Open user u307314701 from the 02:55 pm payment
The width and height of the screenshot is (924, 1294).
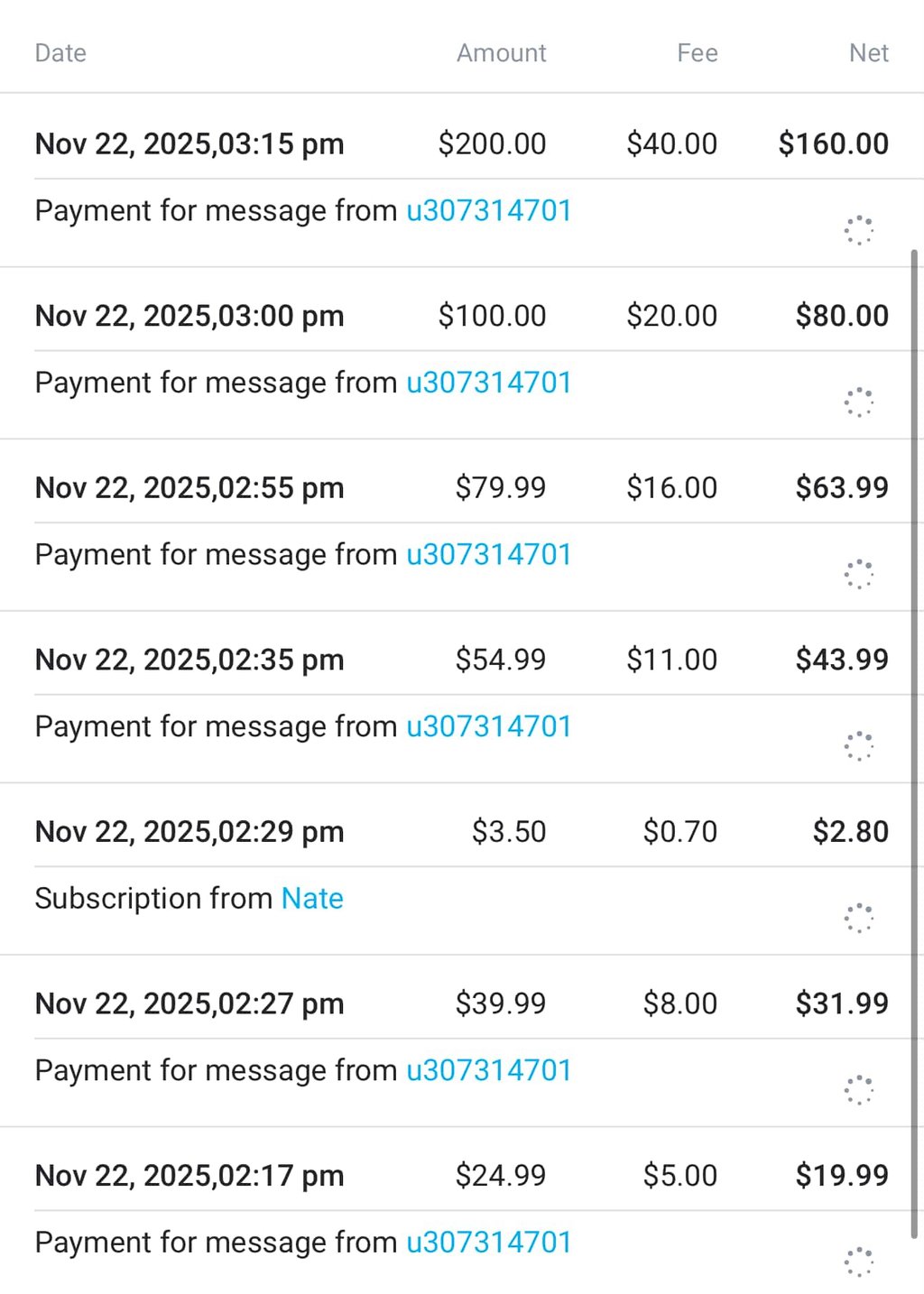488,555
